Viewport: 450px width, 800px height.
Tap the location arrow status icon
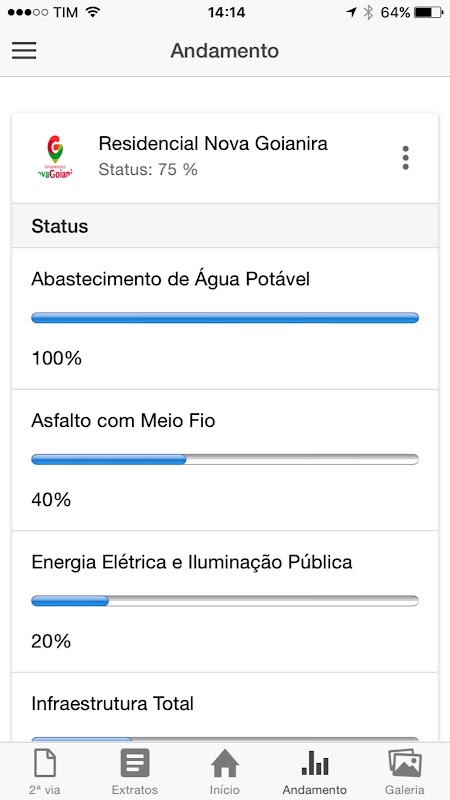pos(351,13)
